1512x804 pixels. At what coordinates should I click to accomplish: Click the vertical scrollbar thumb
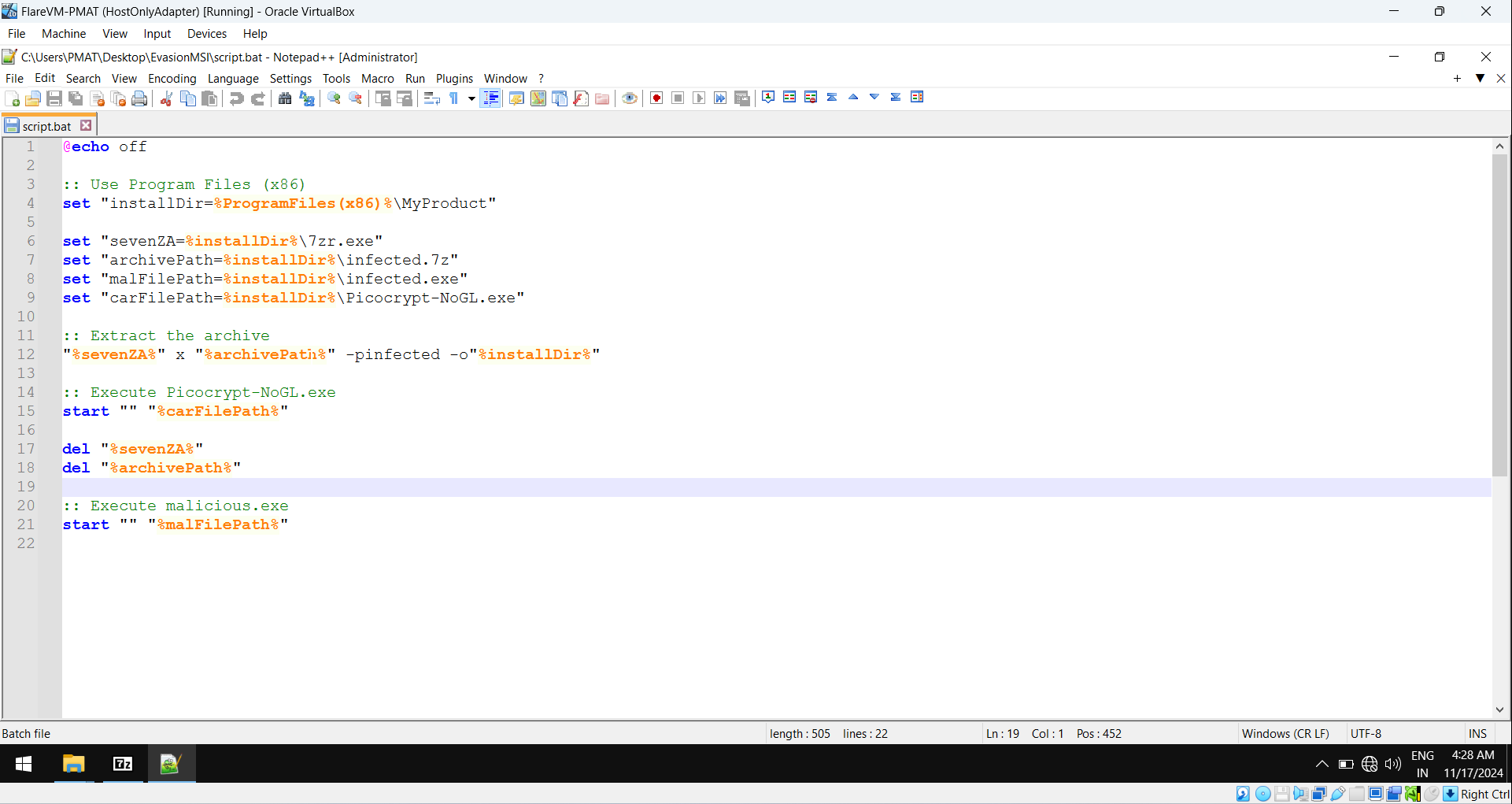(1499, 315)
